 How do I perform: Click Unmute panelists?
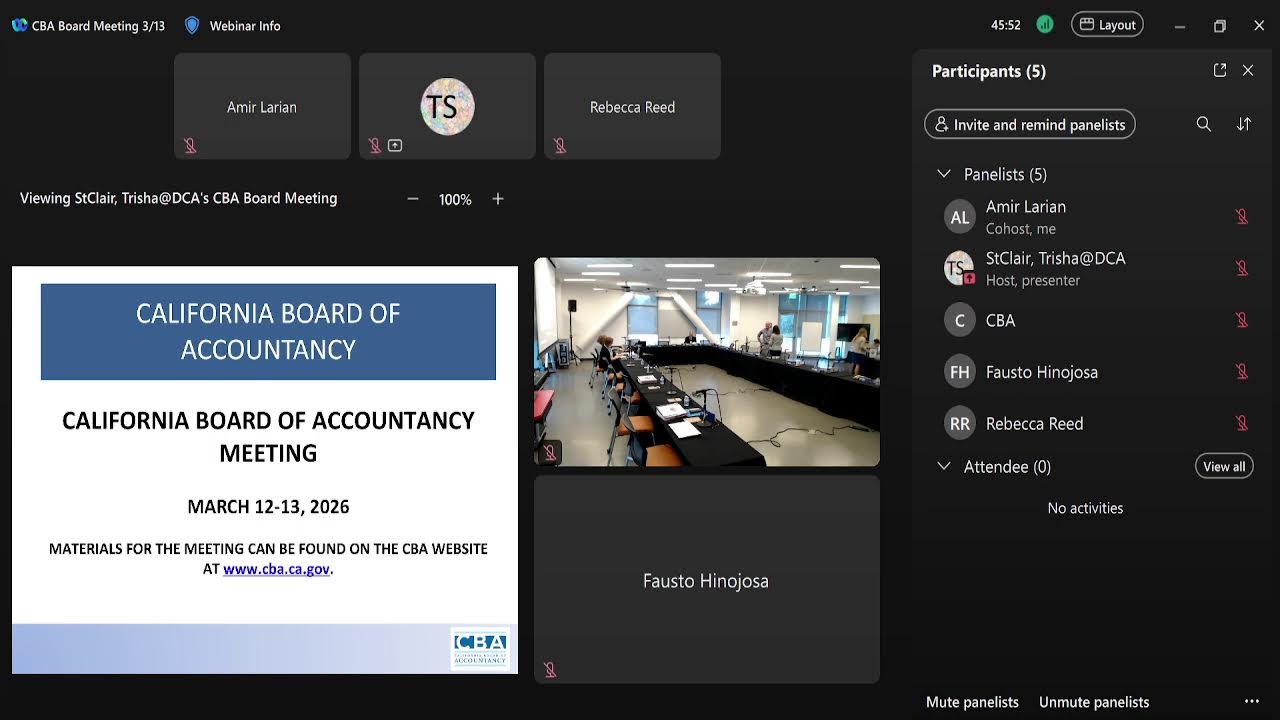(x=1094, y=702)
